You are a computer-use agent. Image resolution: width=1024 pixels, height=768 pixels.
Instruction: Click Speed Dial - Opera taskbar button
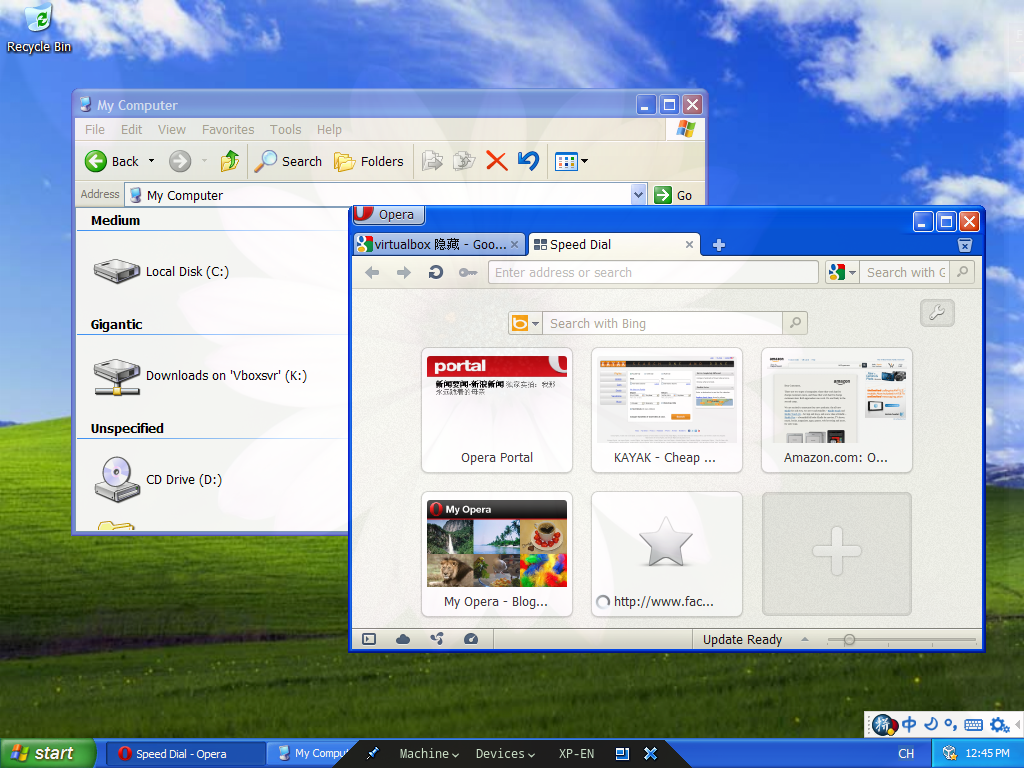[x=184, y=754]
